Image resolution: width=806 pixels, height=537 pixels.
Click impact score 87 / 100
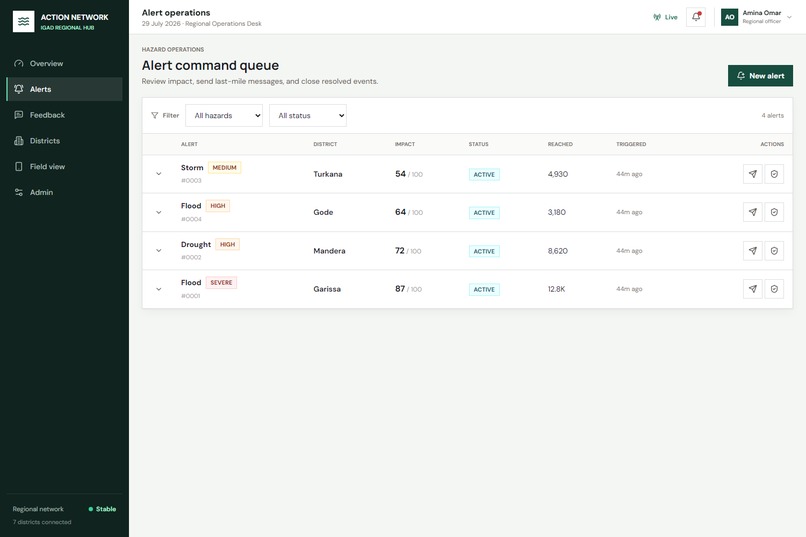(x=409, y=289)
